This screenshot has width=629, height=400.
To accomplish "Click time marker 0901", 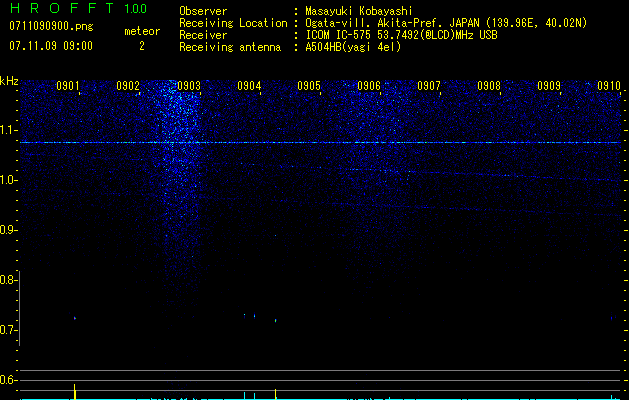I will (67, 86).
